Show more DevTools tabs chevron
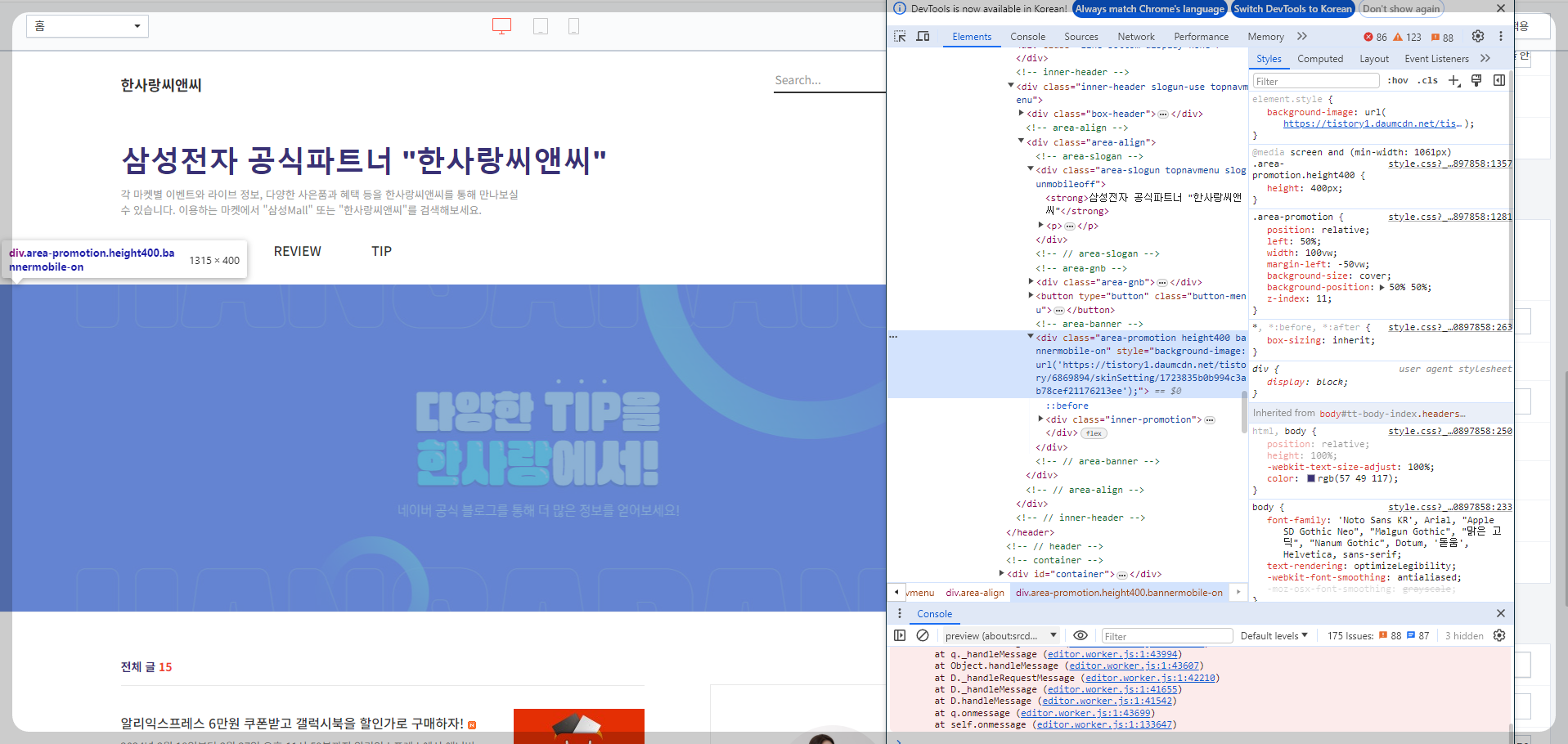This screenshot has width=1568, height=744. point(1302,36)
